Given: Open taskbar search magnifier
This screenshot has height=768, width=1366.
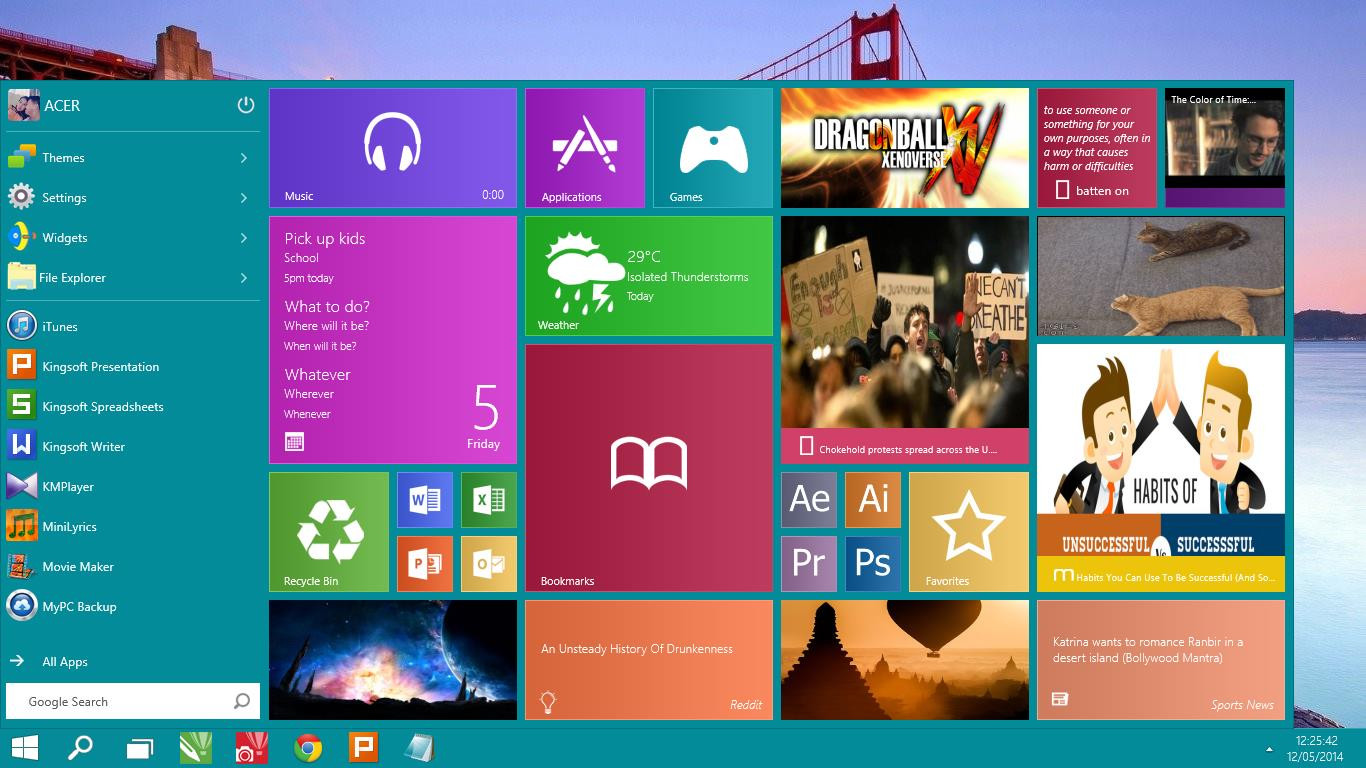Looking at the screenshot, I should click(81, 748).
